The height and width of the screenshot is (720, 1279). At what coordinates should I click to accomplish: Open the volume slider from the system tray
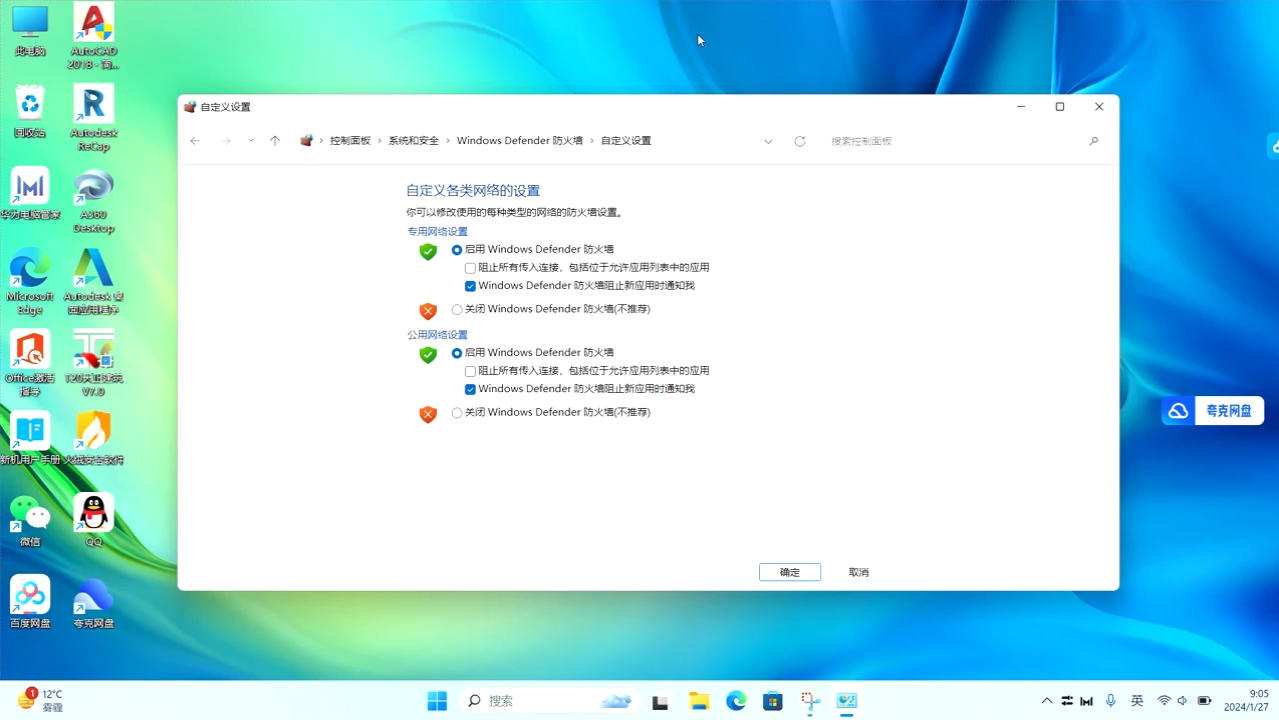(x=1181, y=700)
